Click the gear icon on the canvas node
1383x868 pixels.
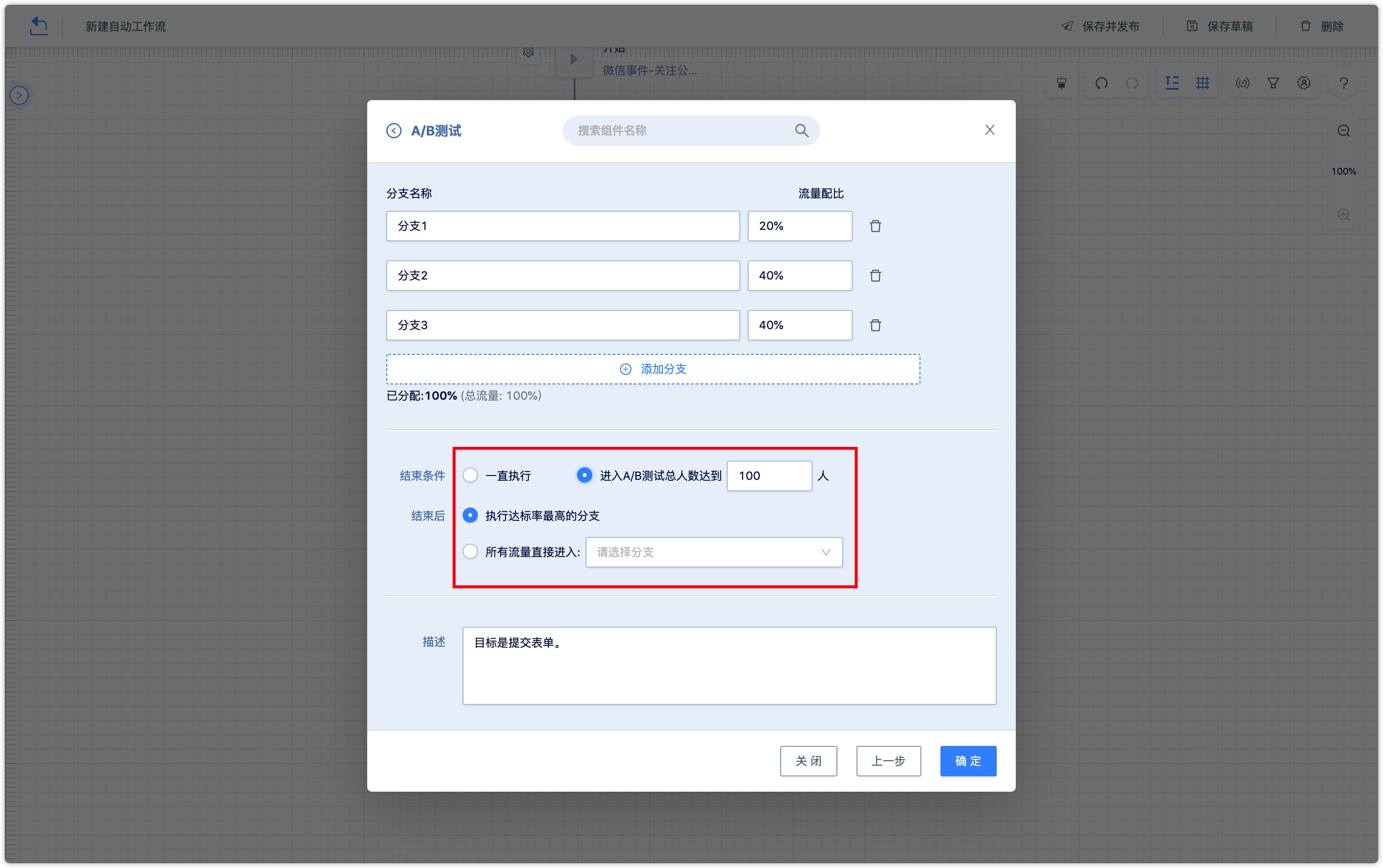pyautogui.click(x=528, y=53)
